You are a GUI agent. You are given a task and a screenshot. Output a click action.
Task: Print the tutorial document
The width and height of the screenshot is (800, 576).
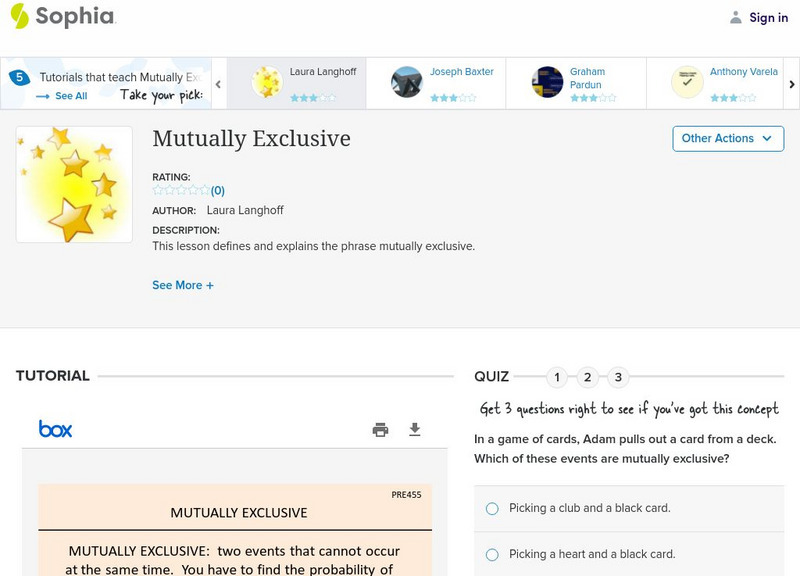379,427
